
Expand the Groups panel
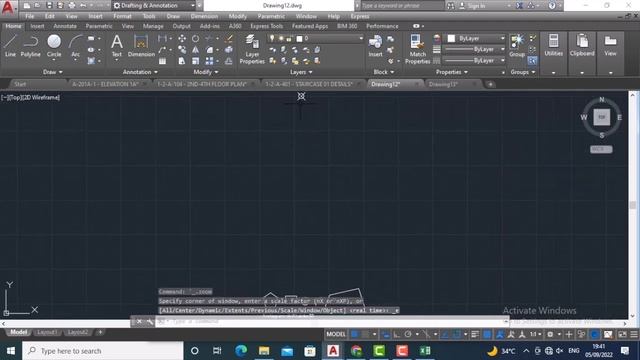click(x=522, y=72)
